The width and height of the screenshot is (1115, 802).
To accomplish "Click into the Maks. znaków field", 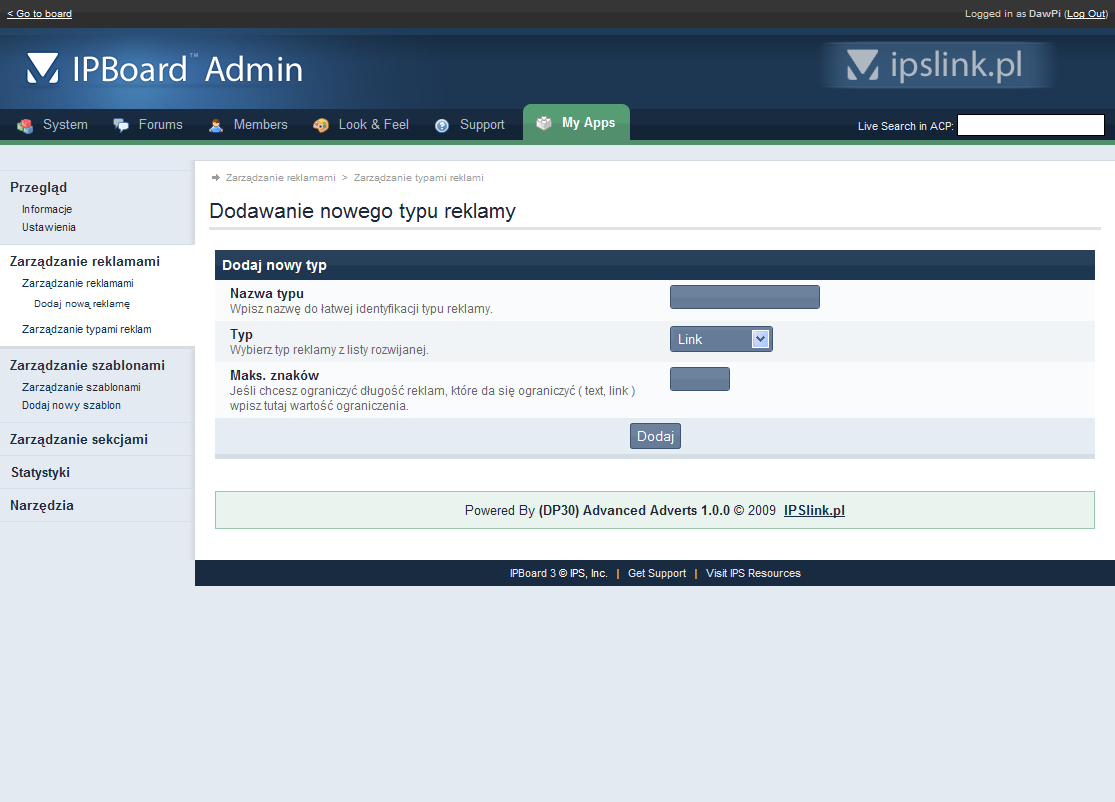I will point(699,379).
